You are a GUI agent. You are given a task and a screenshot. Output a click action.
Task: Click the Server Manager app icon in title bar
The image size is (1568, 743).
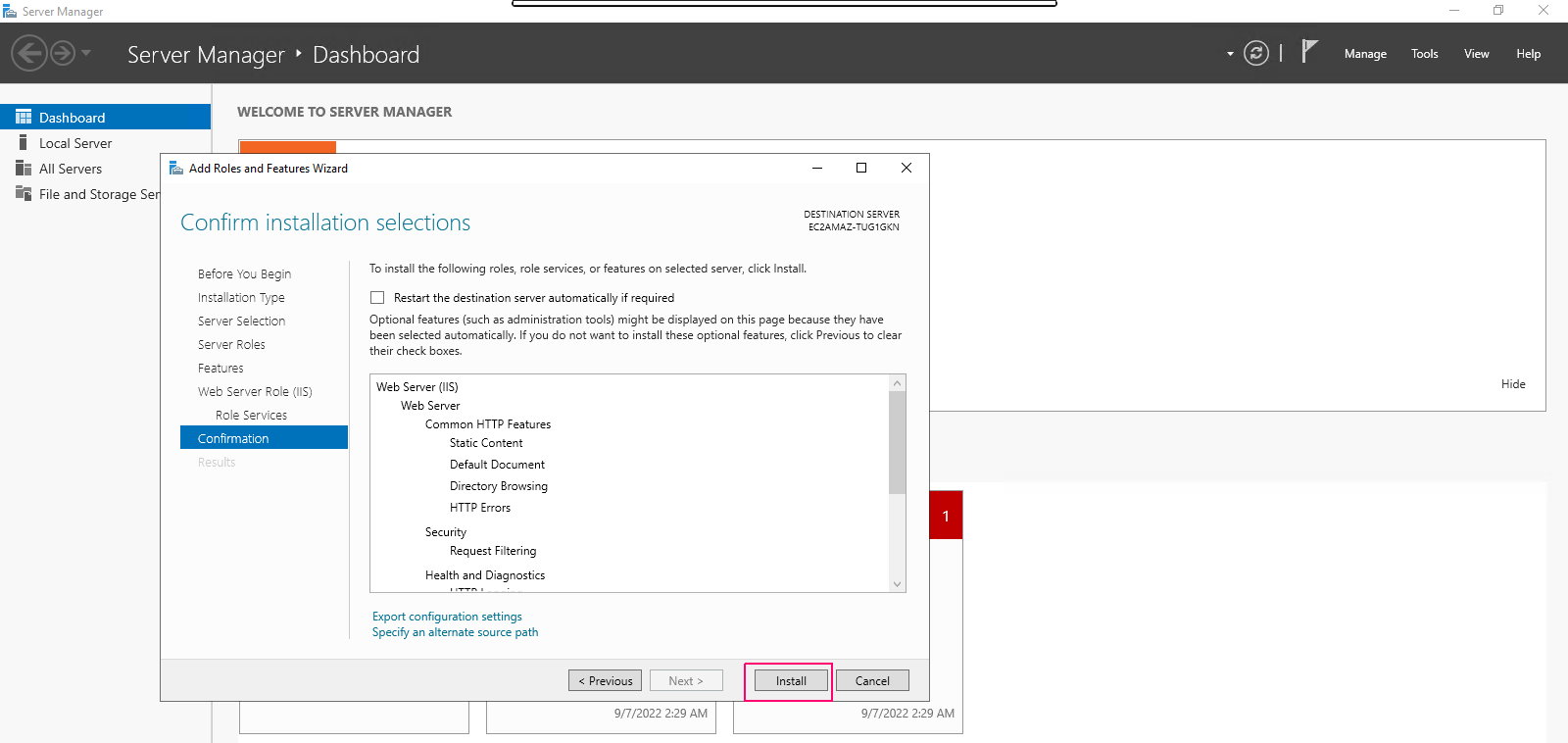(10, 11)
